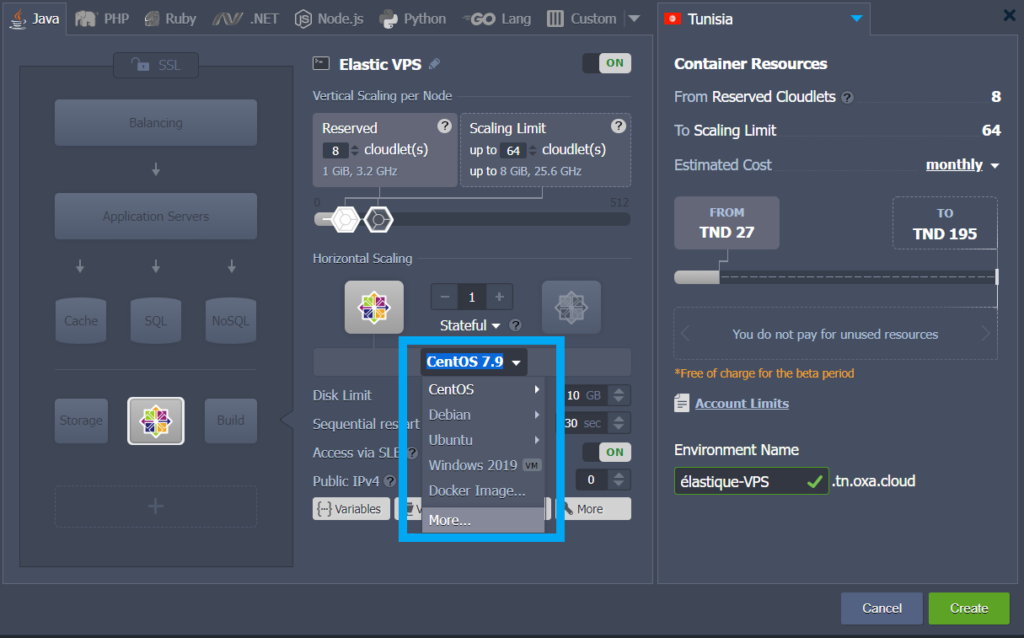Click the help icon next to Stateful
This screenshot has width=1024, height=638.
pos(515,326)
